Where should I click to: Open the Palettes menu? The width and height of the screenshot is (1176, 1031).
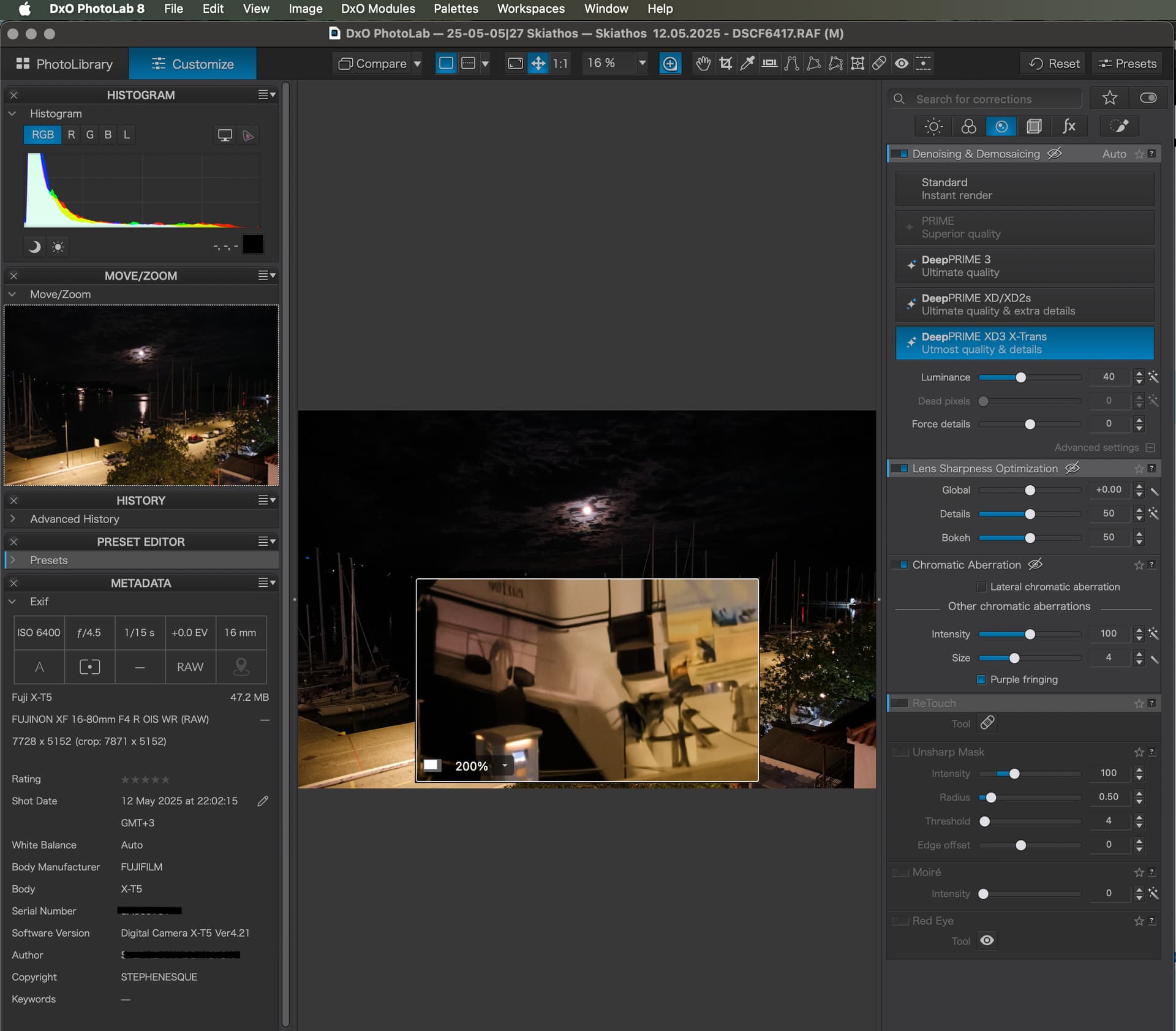(456, 9)
